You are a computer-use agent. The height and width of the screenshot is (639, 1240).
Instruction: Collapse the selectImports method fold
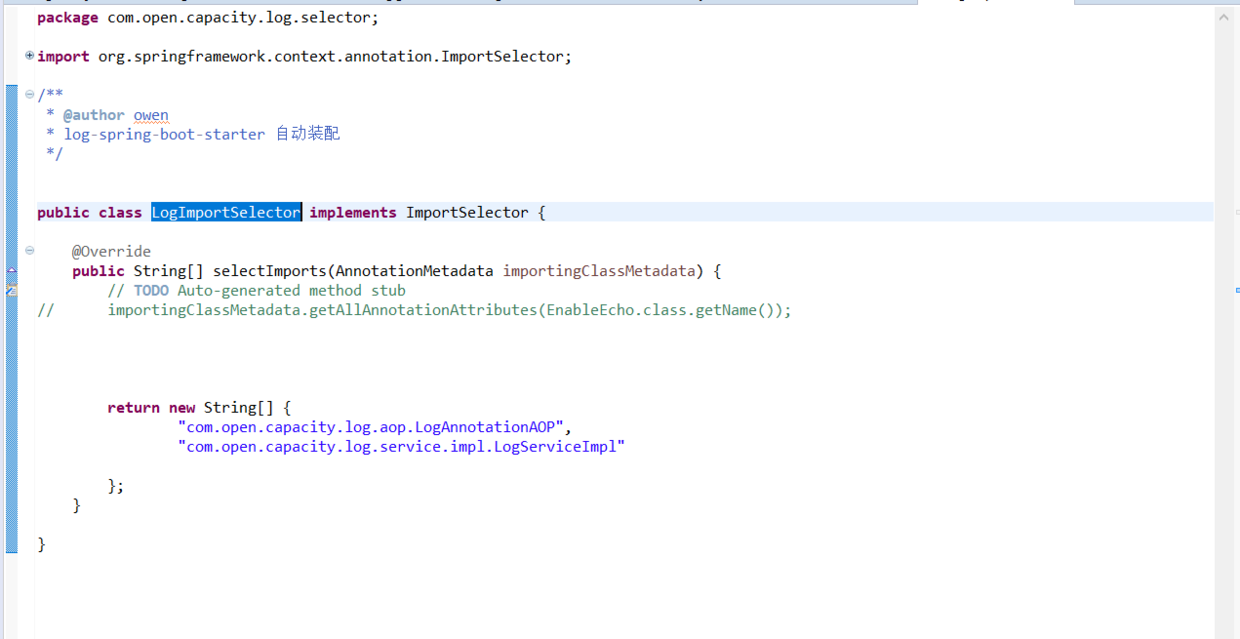pos(30,251)
